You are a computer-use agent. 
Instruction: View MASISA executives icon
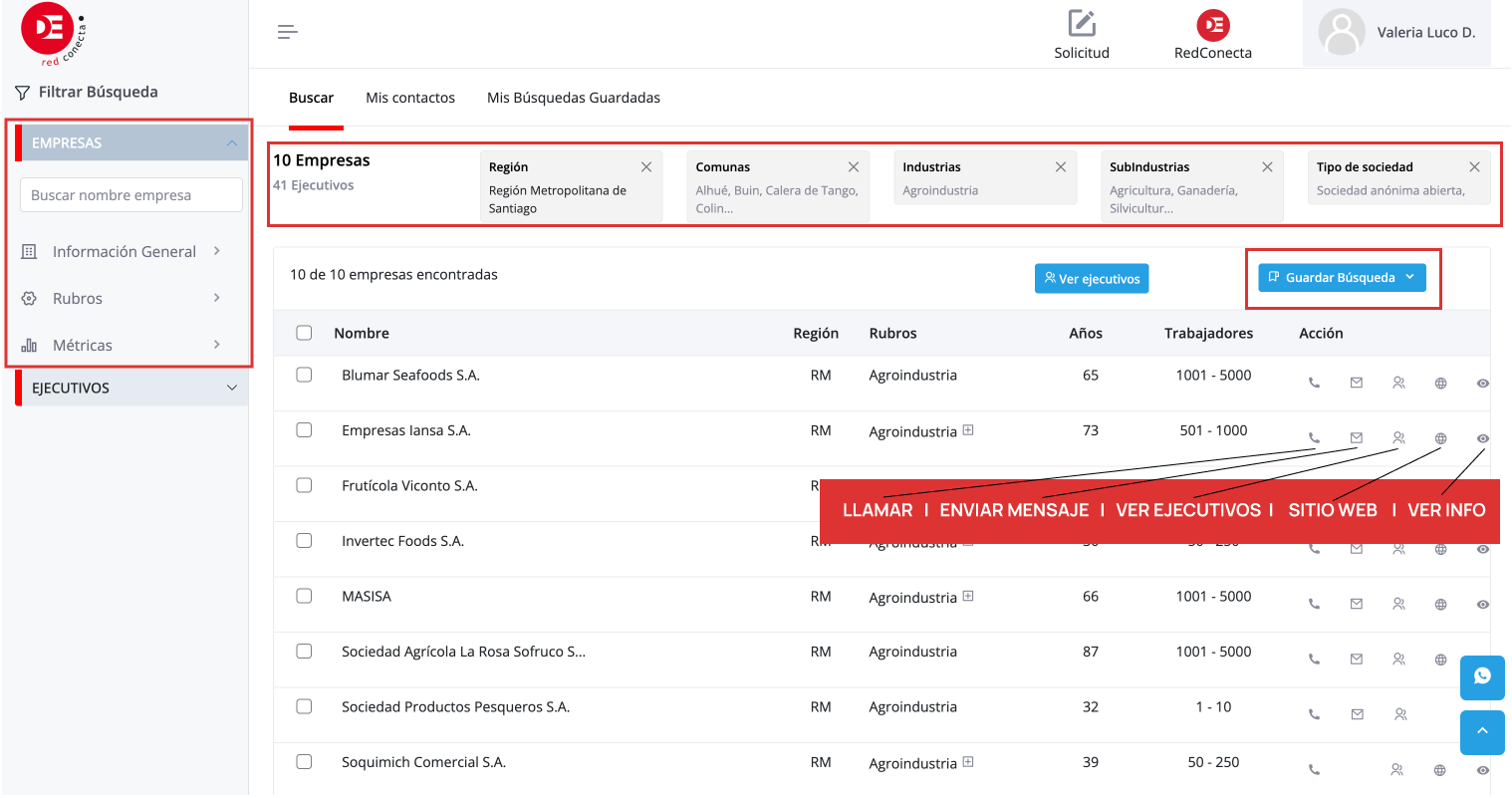coord(1398,604)
